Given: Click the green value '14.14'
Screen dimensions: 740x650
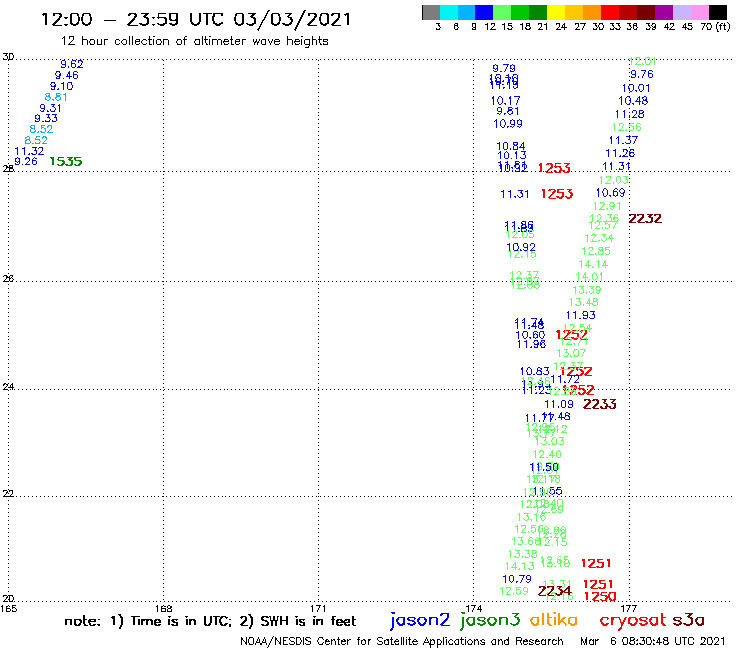Looking at the screenshot, I should point(593,264).
